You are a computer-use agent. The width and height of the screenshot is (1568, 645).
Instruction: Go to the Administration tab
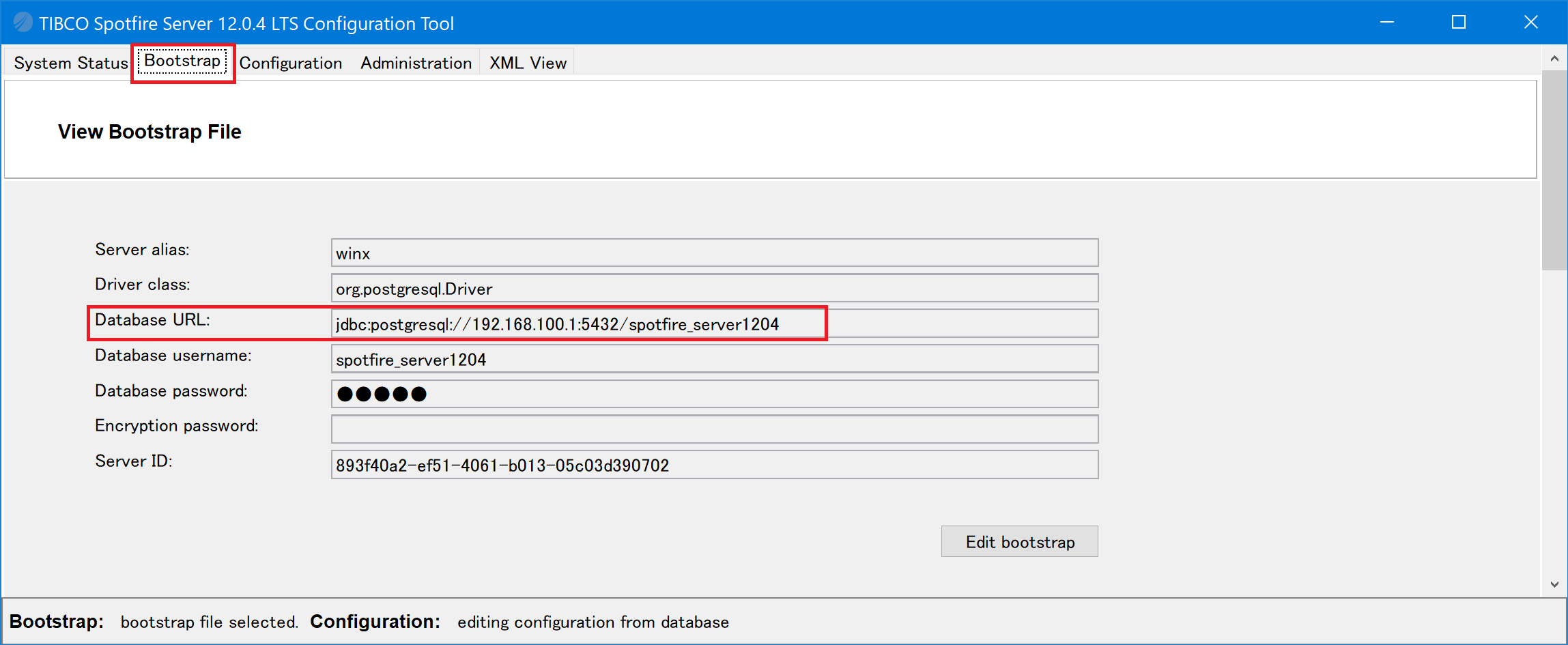pos(416,63)
